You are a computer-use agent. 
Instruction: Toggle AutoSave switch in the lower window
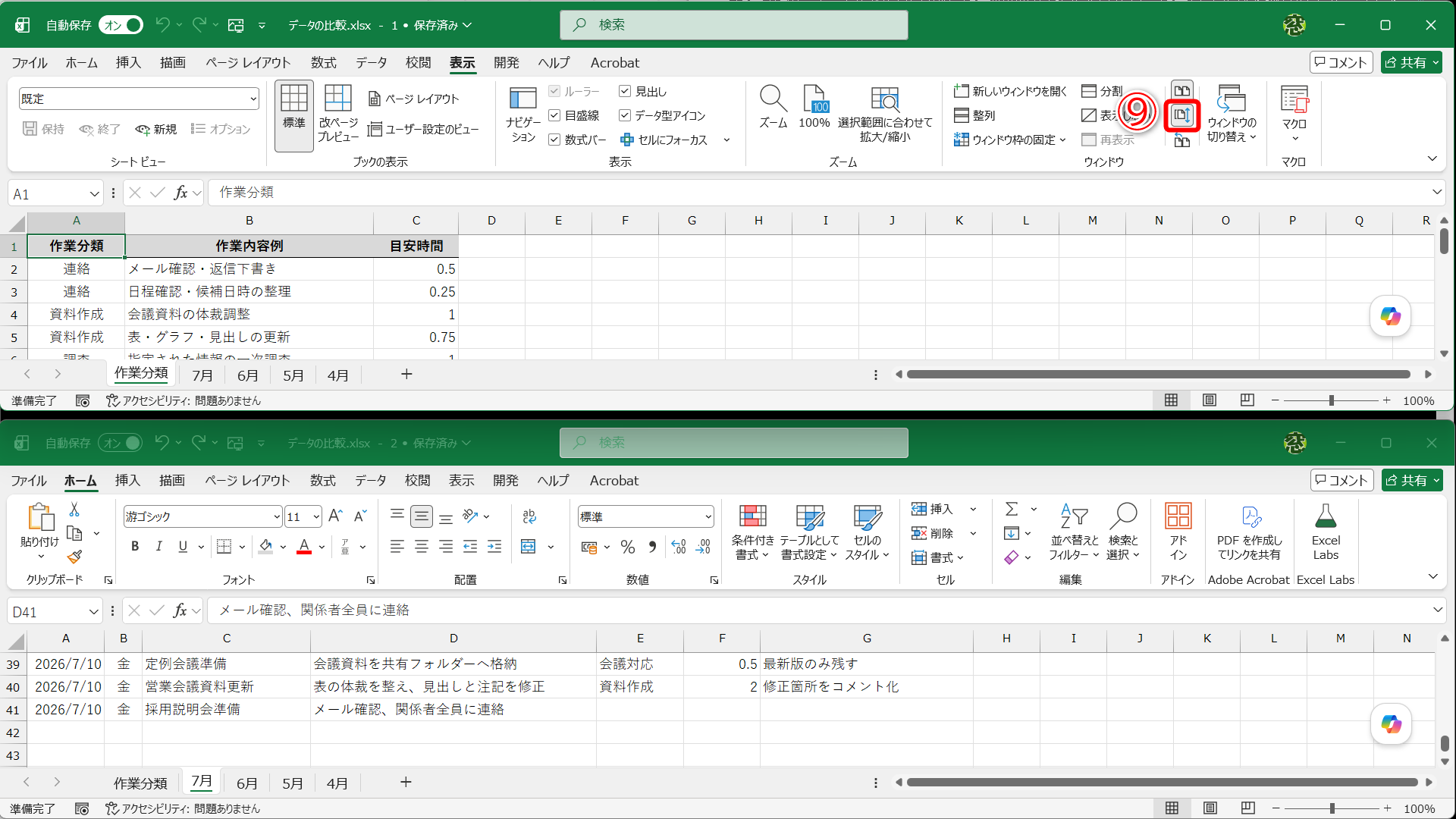click(x=121, y=443)
